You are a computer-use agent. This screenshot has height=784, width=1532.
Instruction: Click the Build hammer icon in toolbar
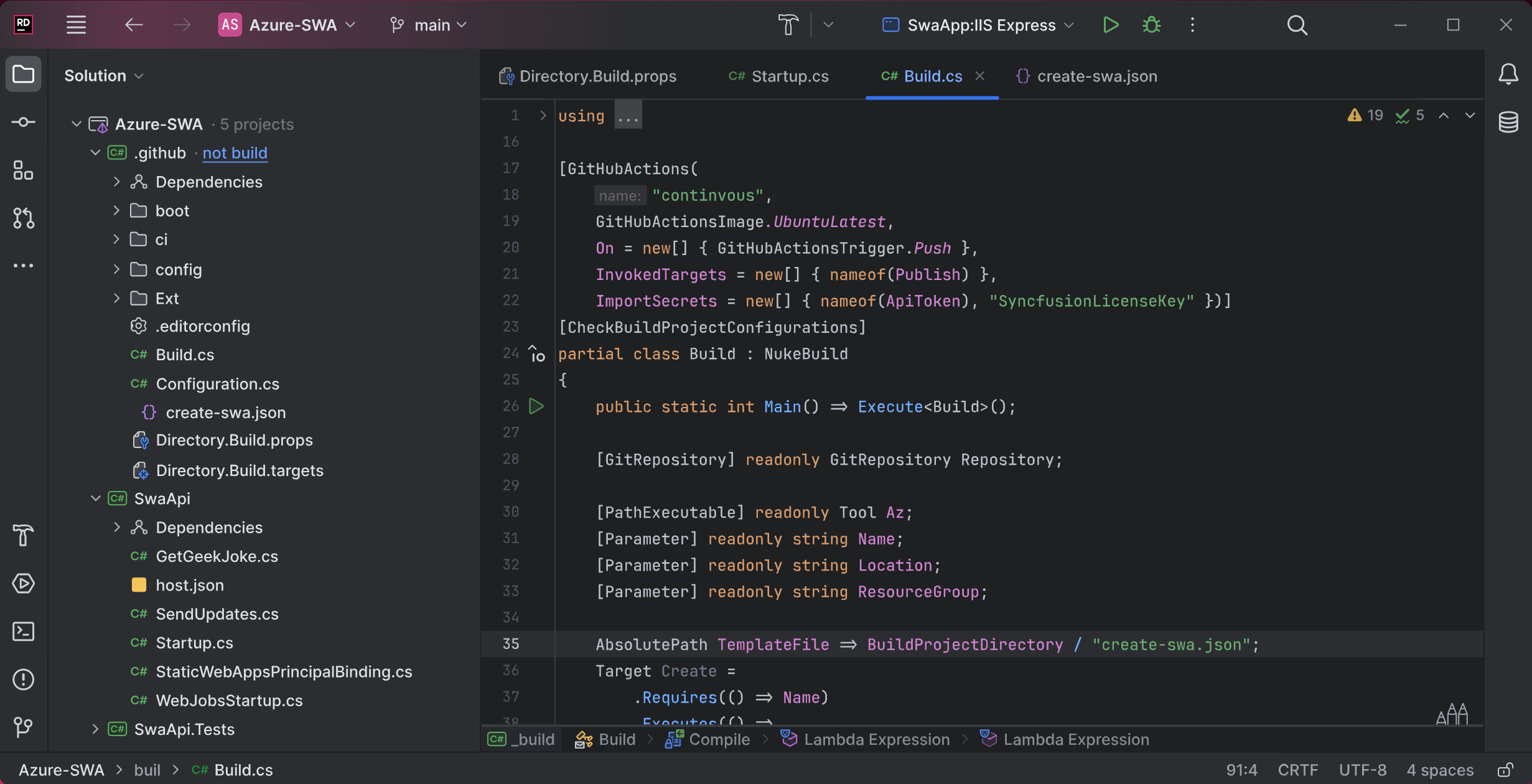coord(788,25)
